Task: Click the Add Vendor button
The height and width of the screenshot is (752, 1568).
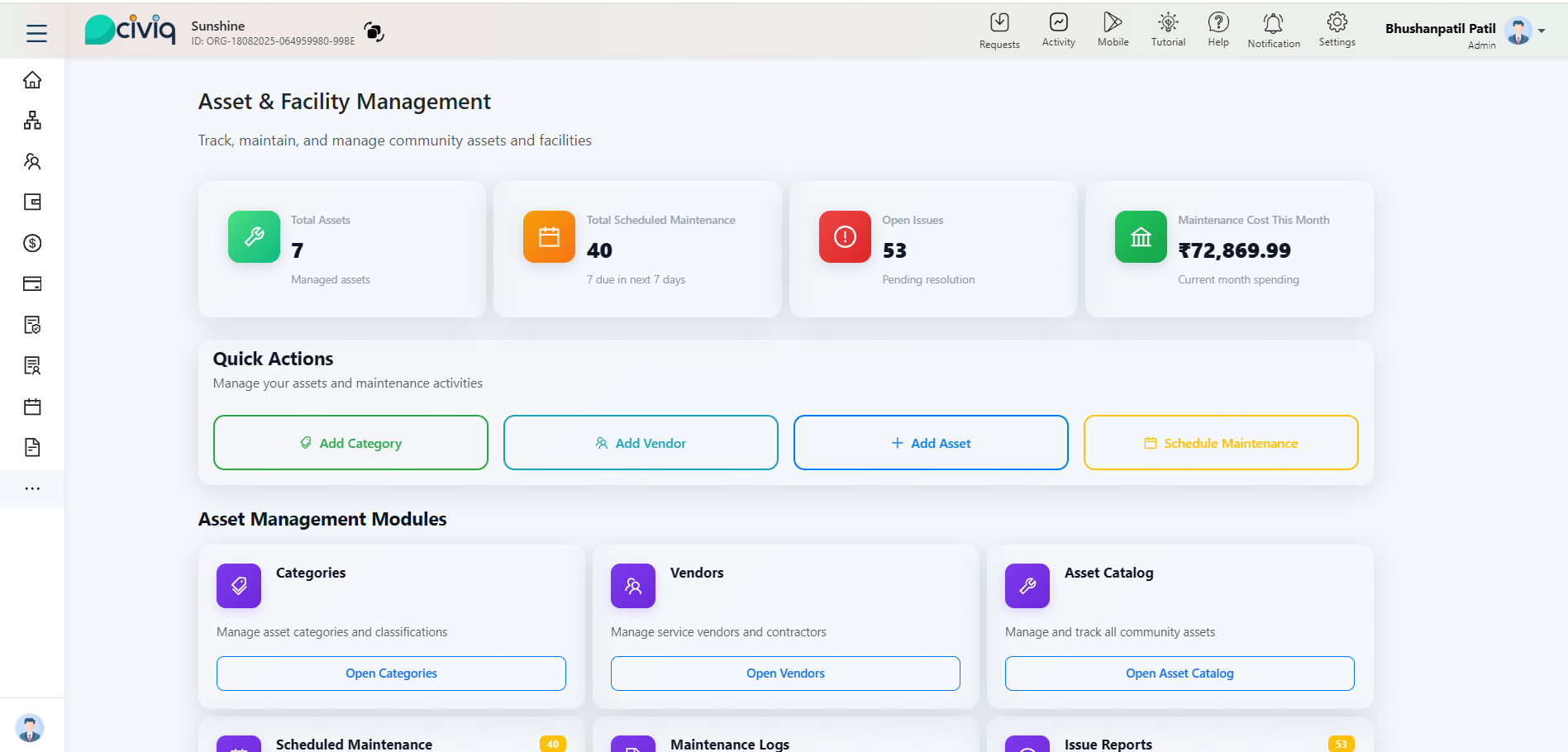Action: [x=641, y=443]
